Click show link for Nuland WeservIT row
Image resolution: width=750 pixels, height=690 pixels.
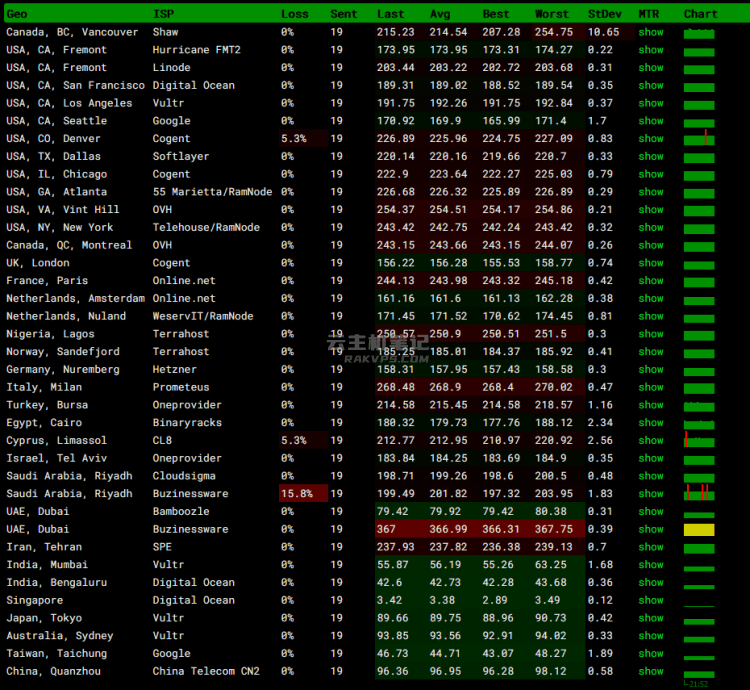651,316
